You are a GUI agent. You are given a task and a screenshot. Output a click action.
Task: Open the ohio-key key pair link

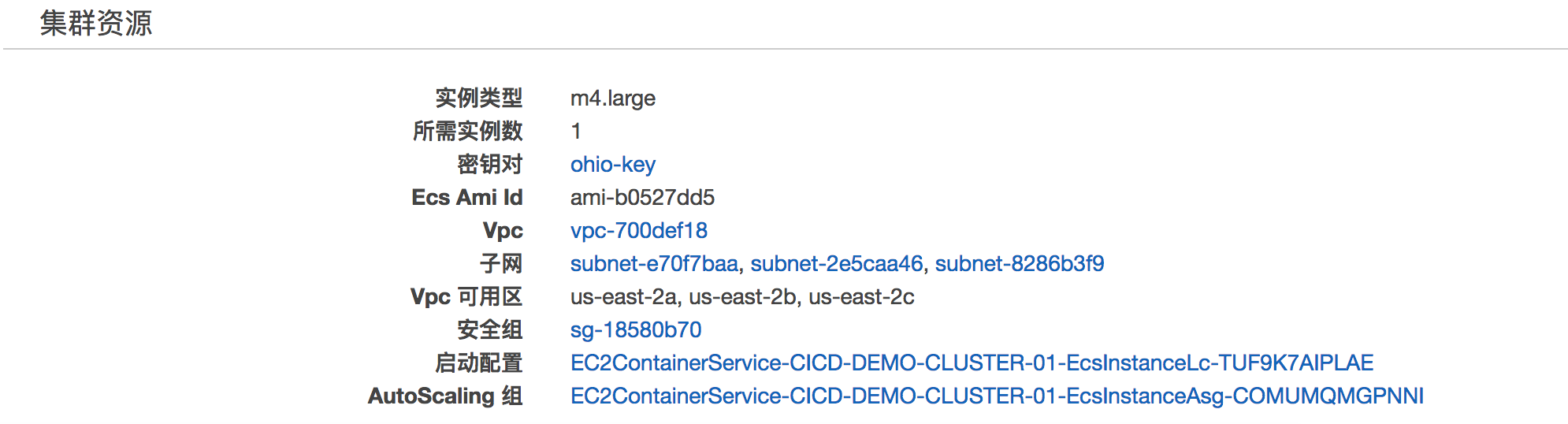point(612,164)
